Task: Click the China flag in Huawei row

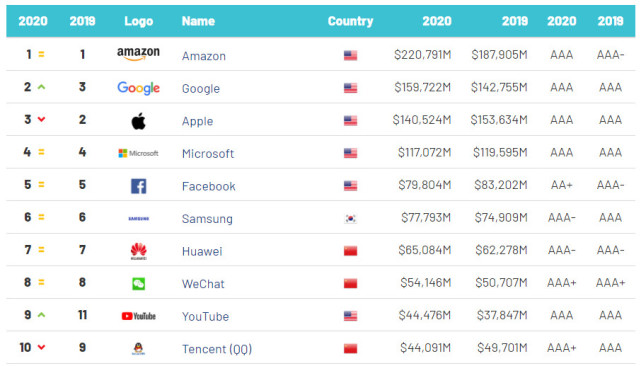Action: [350, 251]
